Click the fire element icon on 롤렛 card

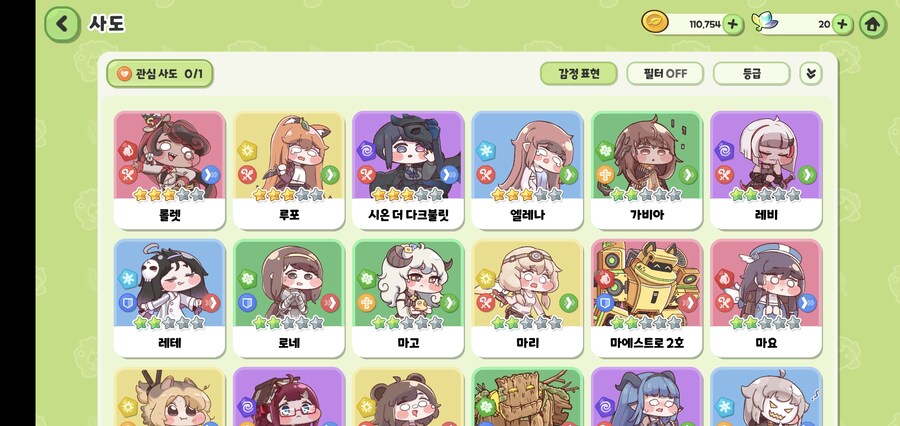pos(127,151)
